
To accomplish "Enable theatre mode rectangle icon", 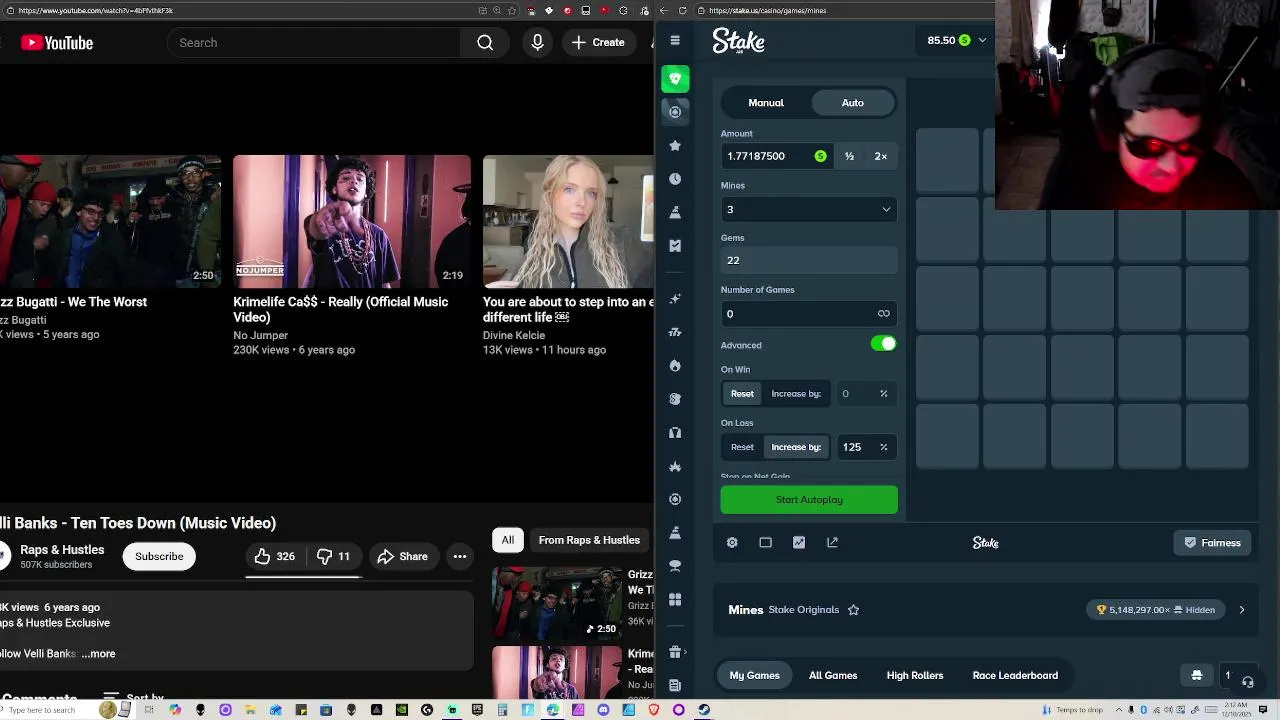I will coord(765,542).
